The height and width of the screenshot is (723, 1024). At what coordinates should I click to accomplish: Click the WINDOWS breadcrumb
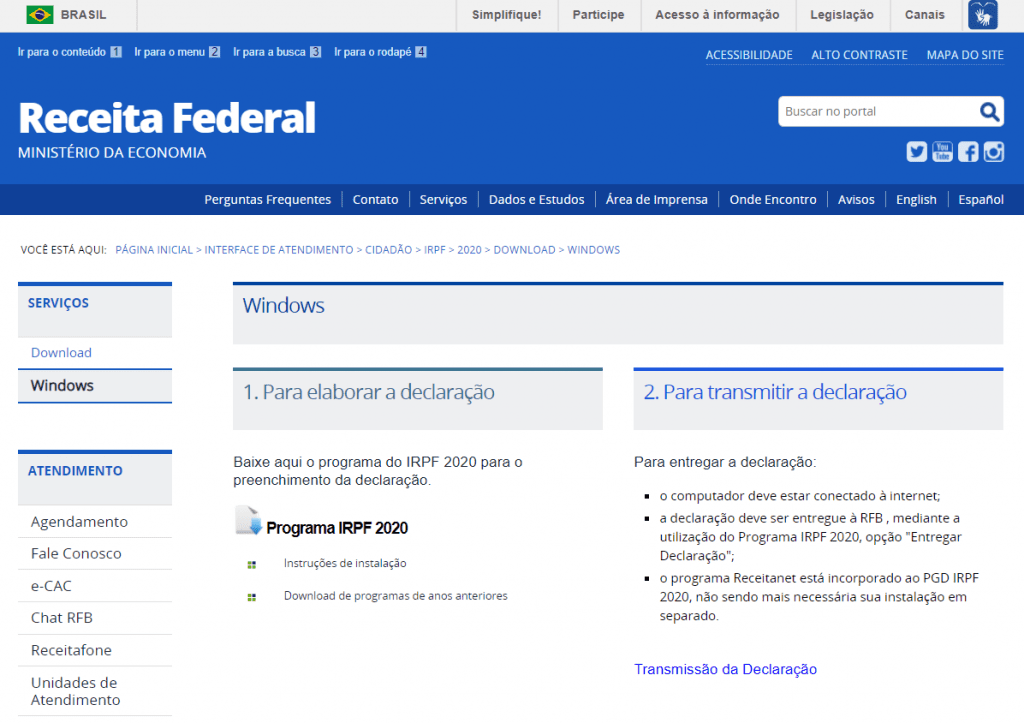pos(594,250)
